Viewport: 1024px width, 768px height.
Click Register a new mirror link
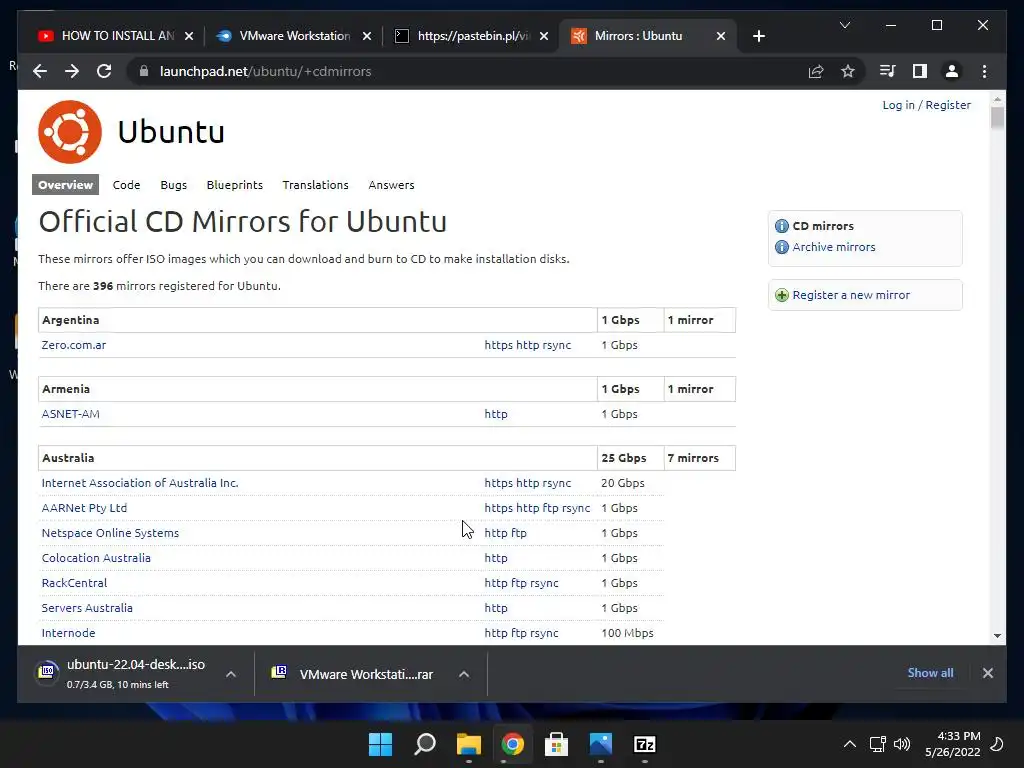click(x=851, y=295)
